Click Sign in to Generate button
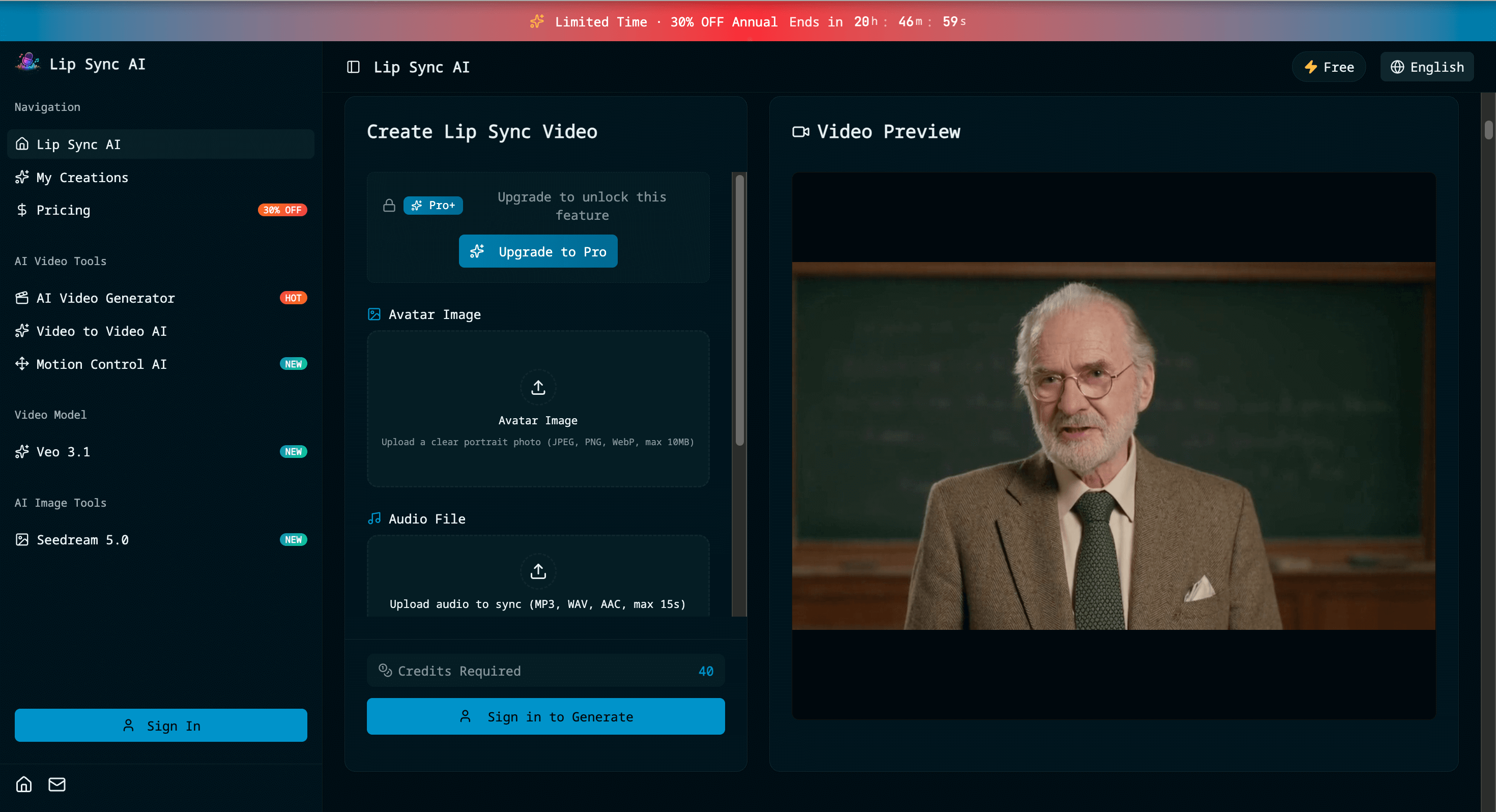 (545, 716)
